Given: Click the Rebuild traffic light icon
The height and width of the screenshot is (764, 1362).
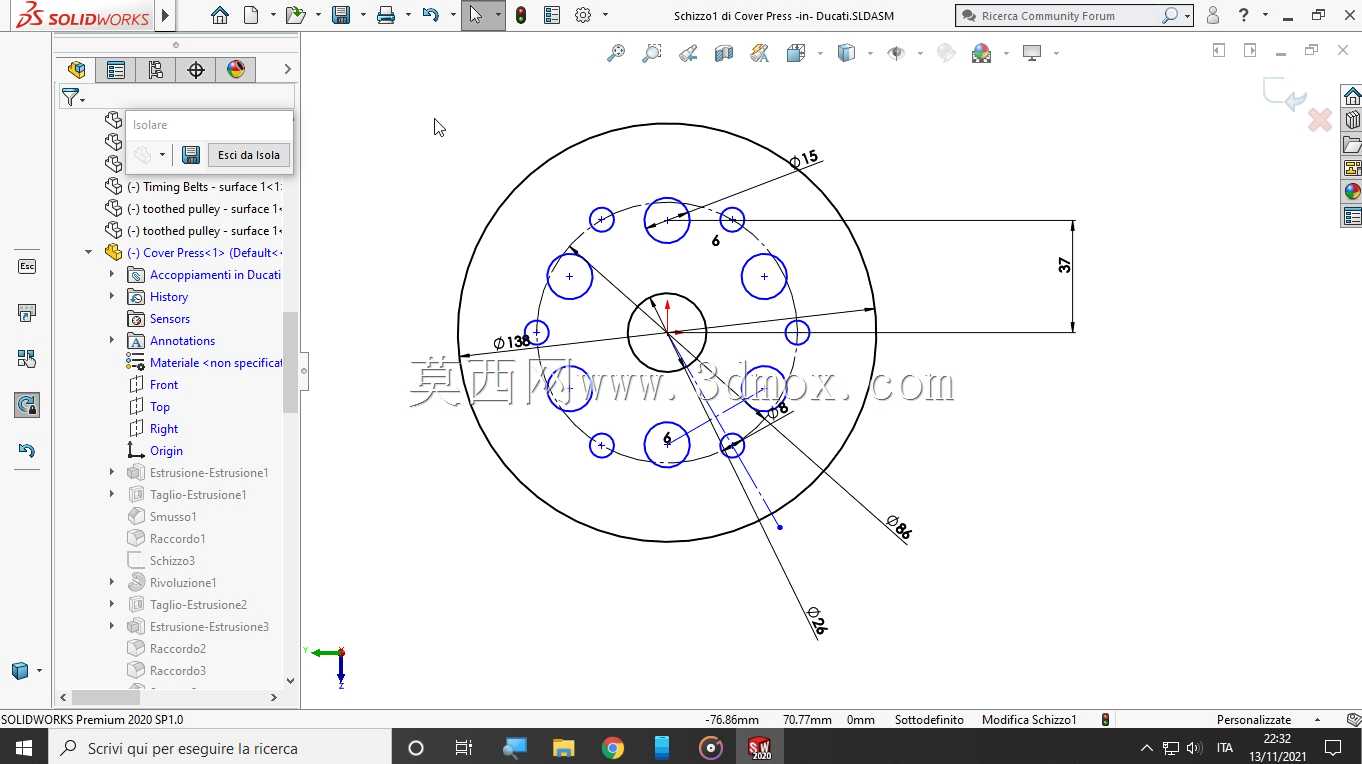Looking at the screenshot, I should coord(521,15).
